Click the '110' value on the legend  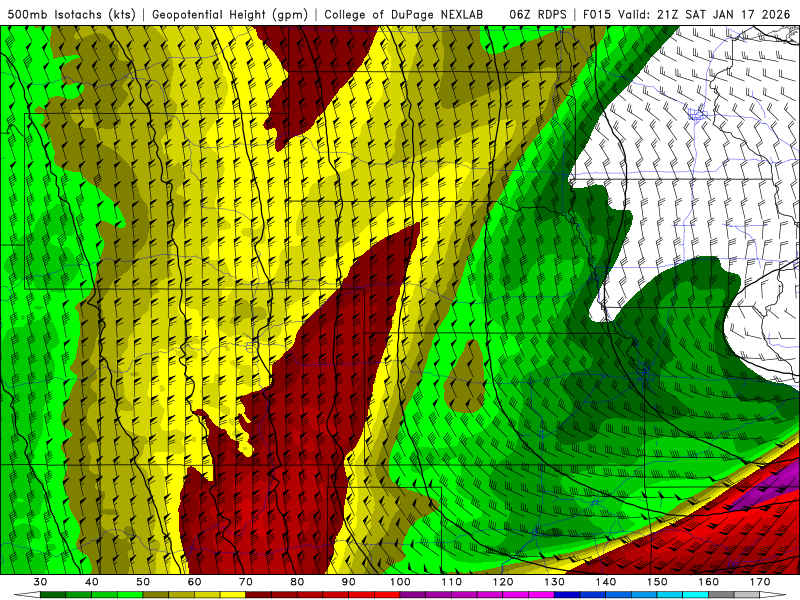452,582
